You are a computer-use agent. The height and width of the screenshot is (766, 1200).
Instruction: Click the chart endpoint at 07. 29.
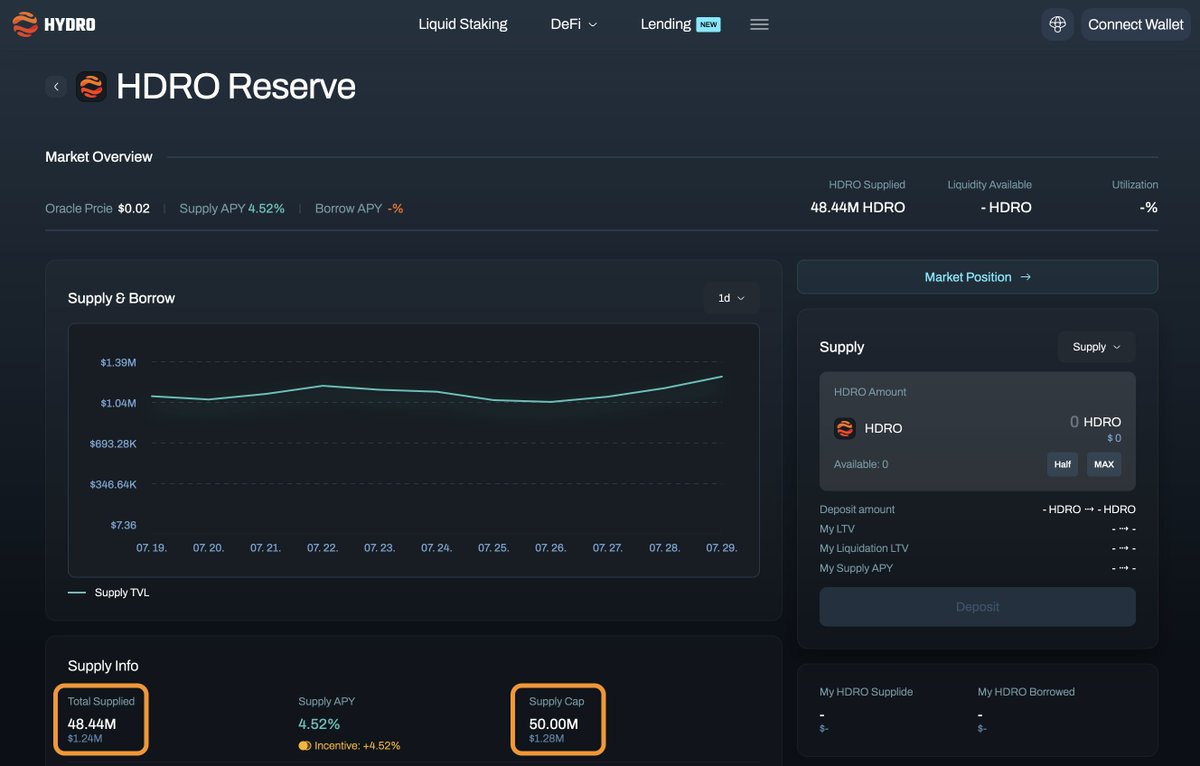pos(721,377)
